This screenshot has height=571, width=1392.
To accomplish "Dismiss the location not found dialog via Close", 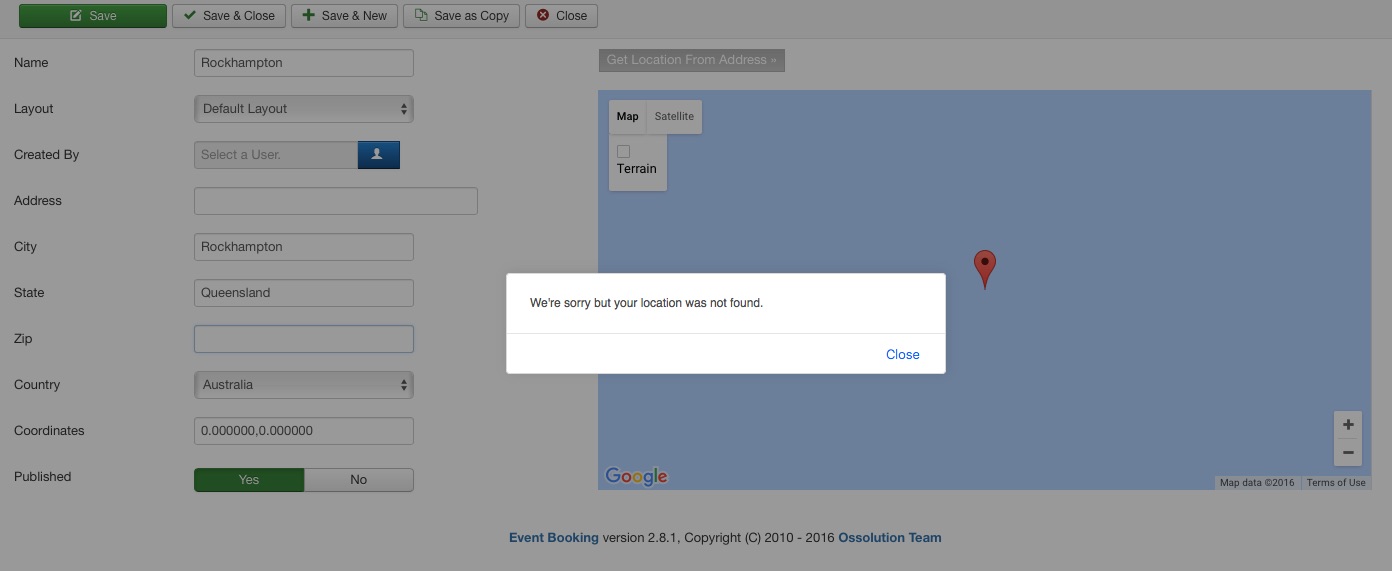I will coord(902,354).
